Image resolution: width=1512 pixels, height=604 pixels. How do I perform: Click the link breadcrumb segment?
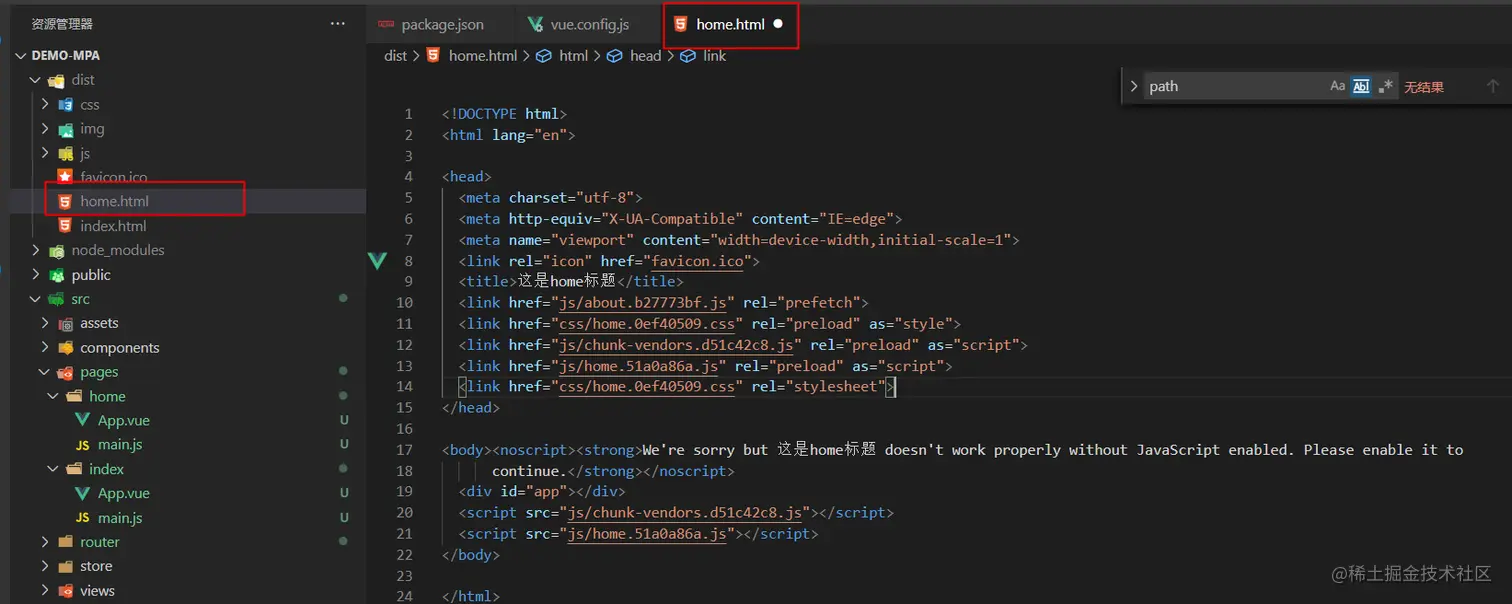(715, 56)
